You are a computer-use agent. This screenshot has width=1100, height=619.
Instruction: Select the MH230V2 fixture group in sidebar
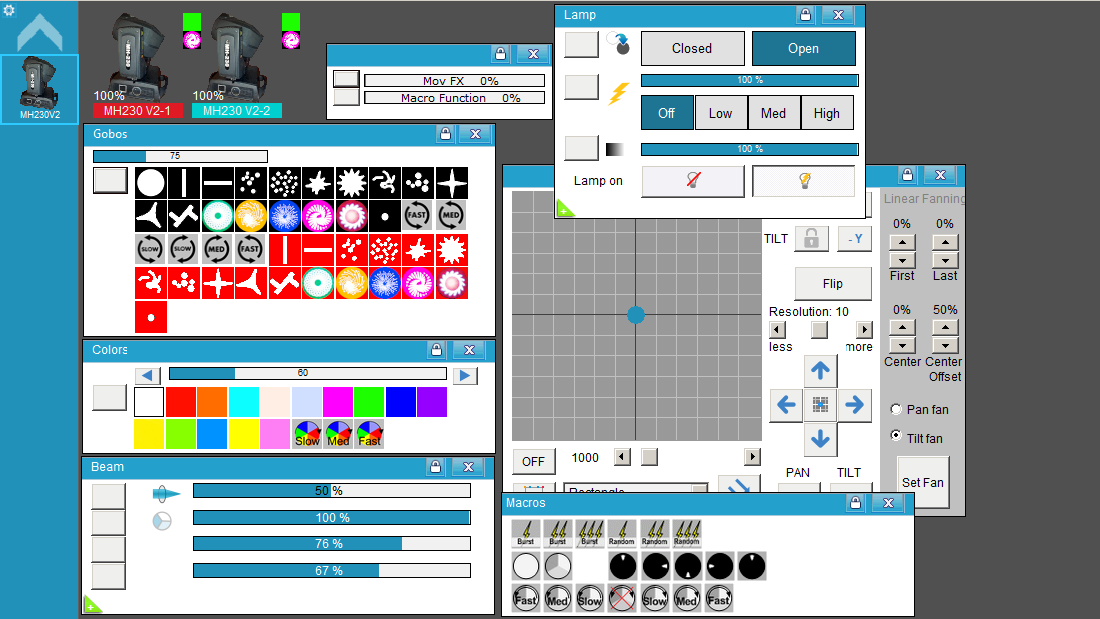point(39,89)
